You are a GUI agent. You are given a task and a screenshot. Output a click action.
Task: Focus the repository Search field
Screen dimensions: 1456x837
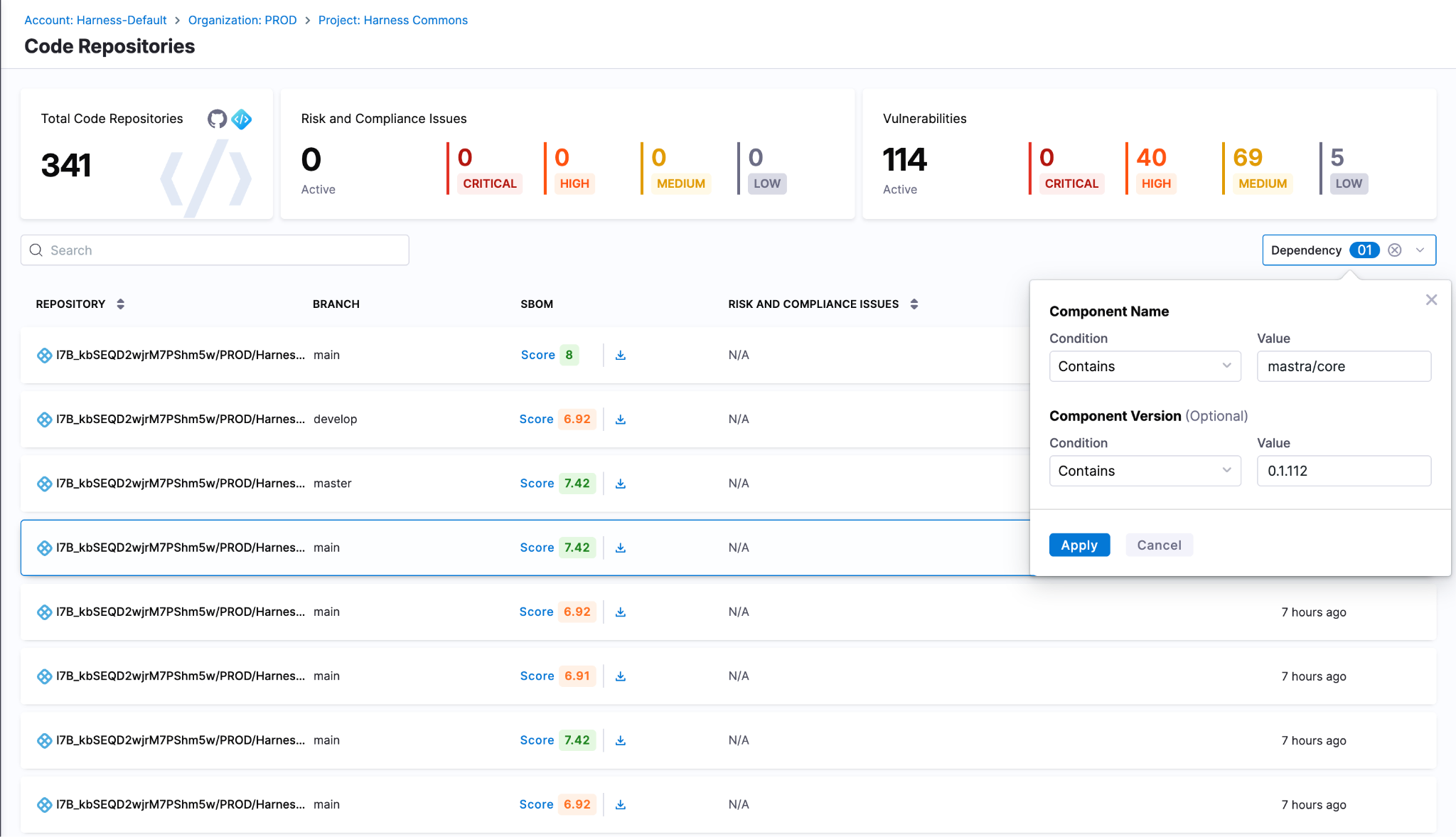coord(215,250)
